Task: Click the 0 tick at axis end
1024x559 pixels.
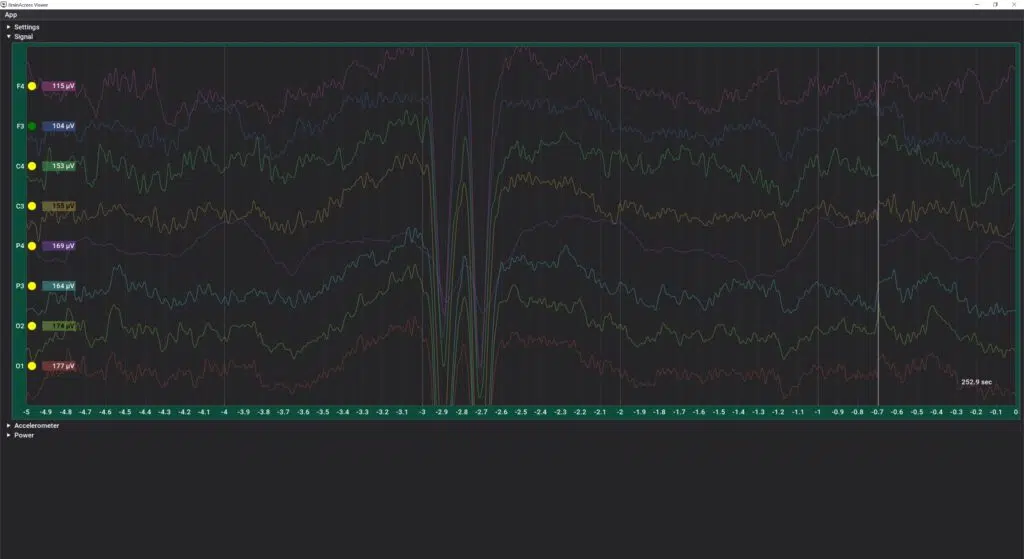Action: (1016, 412)
